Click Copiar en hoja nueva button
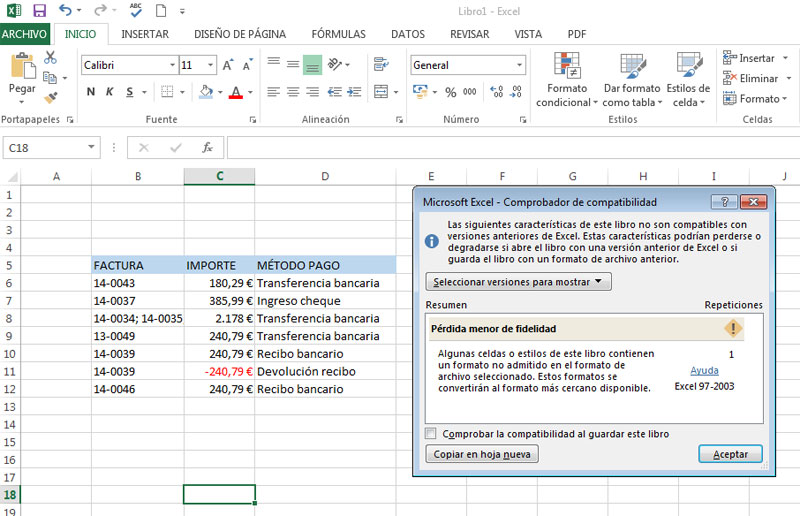 click(482, 454)
